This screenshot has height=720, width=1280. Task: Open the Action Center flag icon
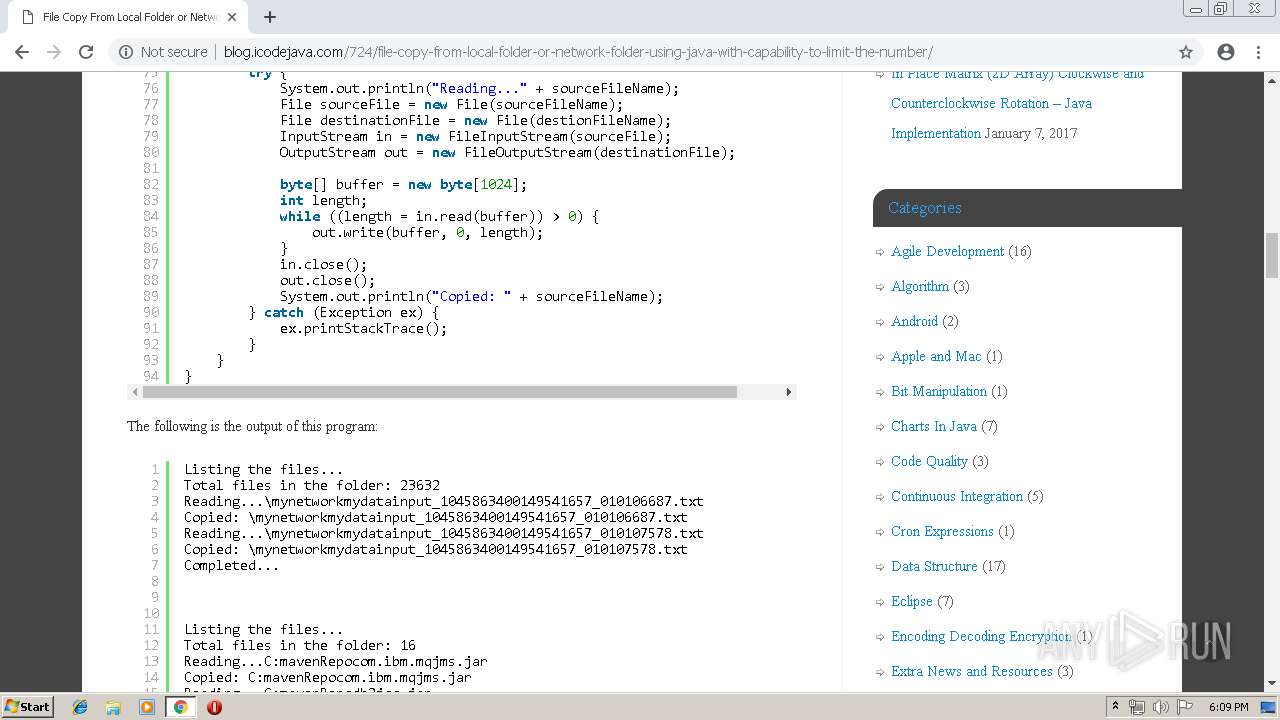(1184, 707)
